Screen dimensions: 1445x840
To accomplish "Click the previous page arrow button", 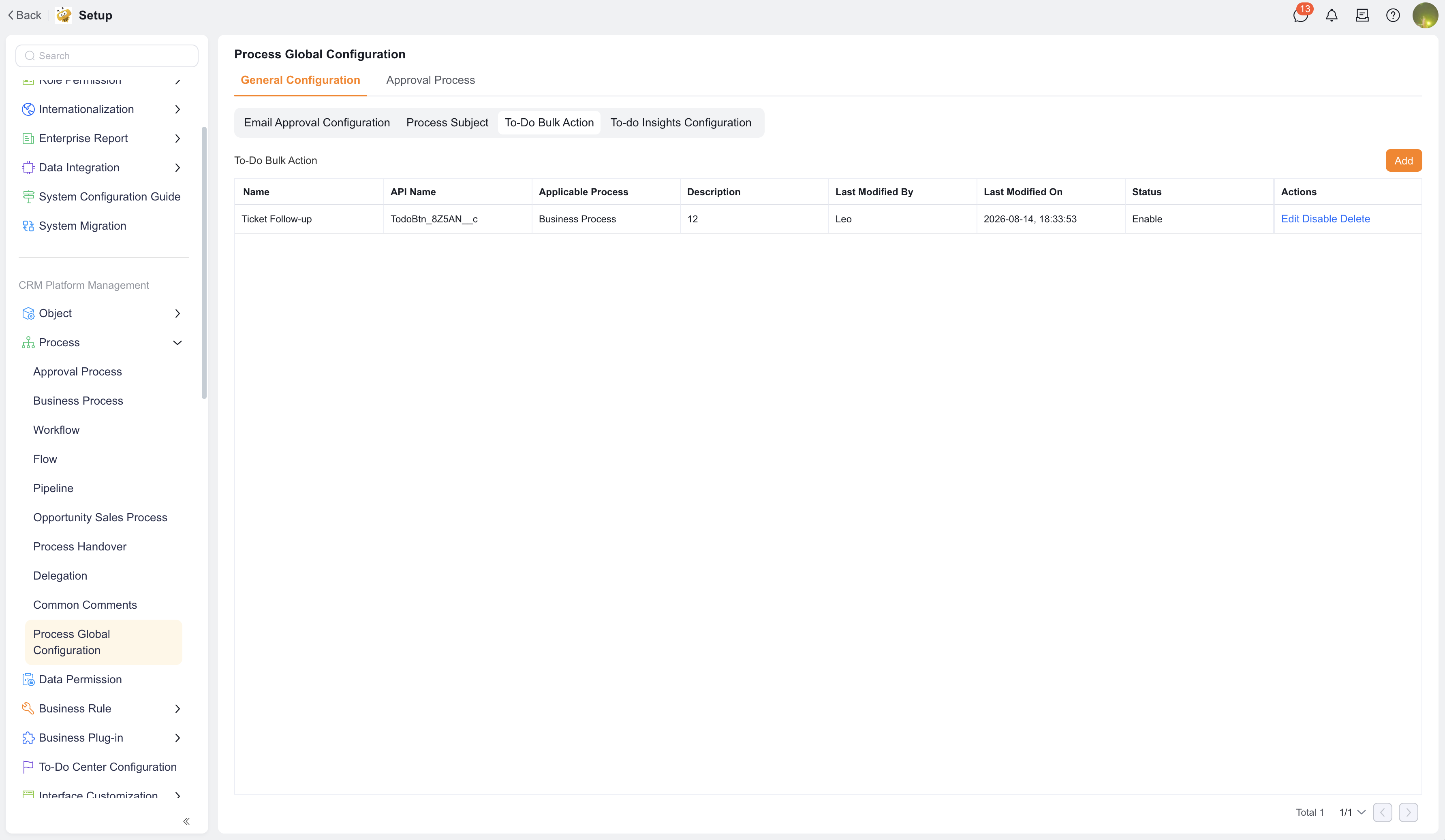I will pyautogui.click(x=1383, y=812).
